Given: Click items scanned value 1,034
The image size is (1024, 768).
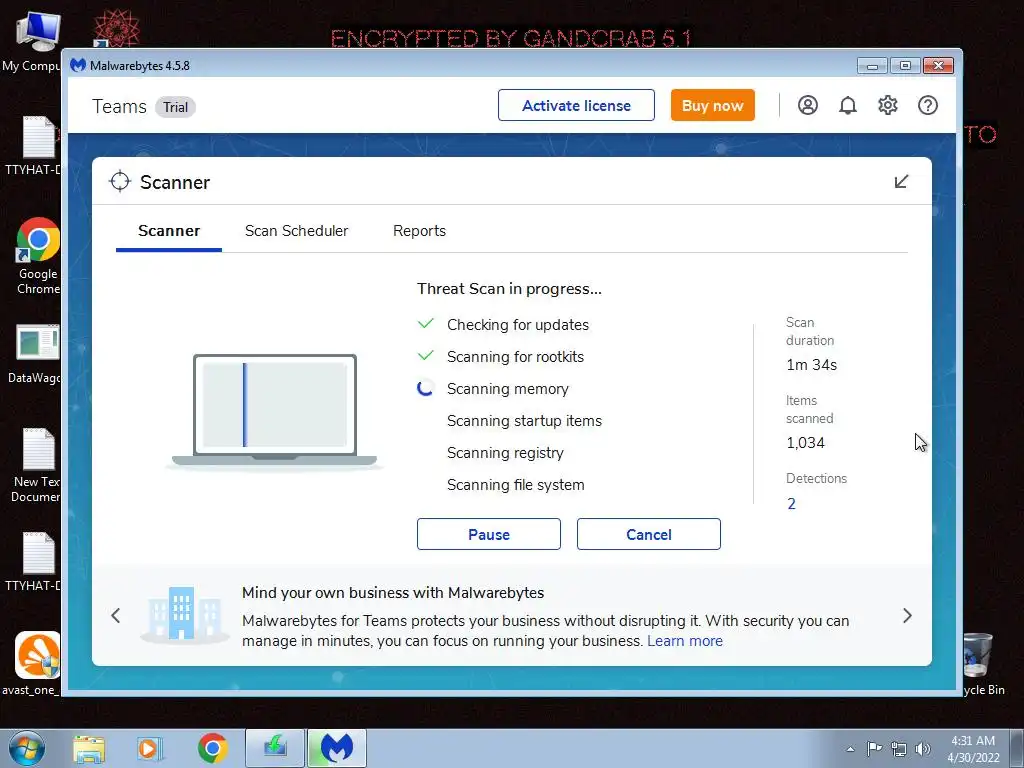Looking at the screenshot, I should [x=805, y=443].
